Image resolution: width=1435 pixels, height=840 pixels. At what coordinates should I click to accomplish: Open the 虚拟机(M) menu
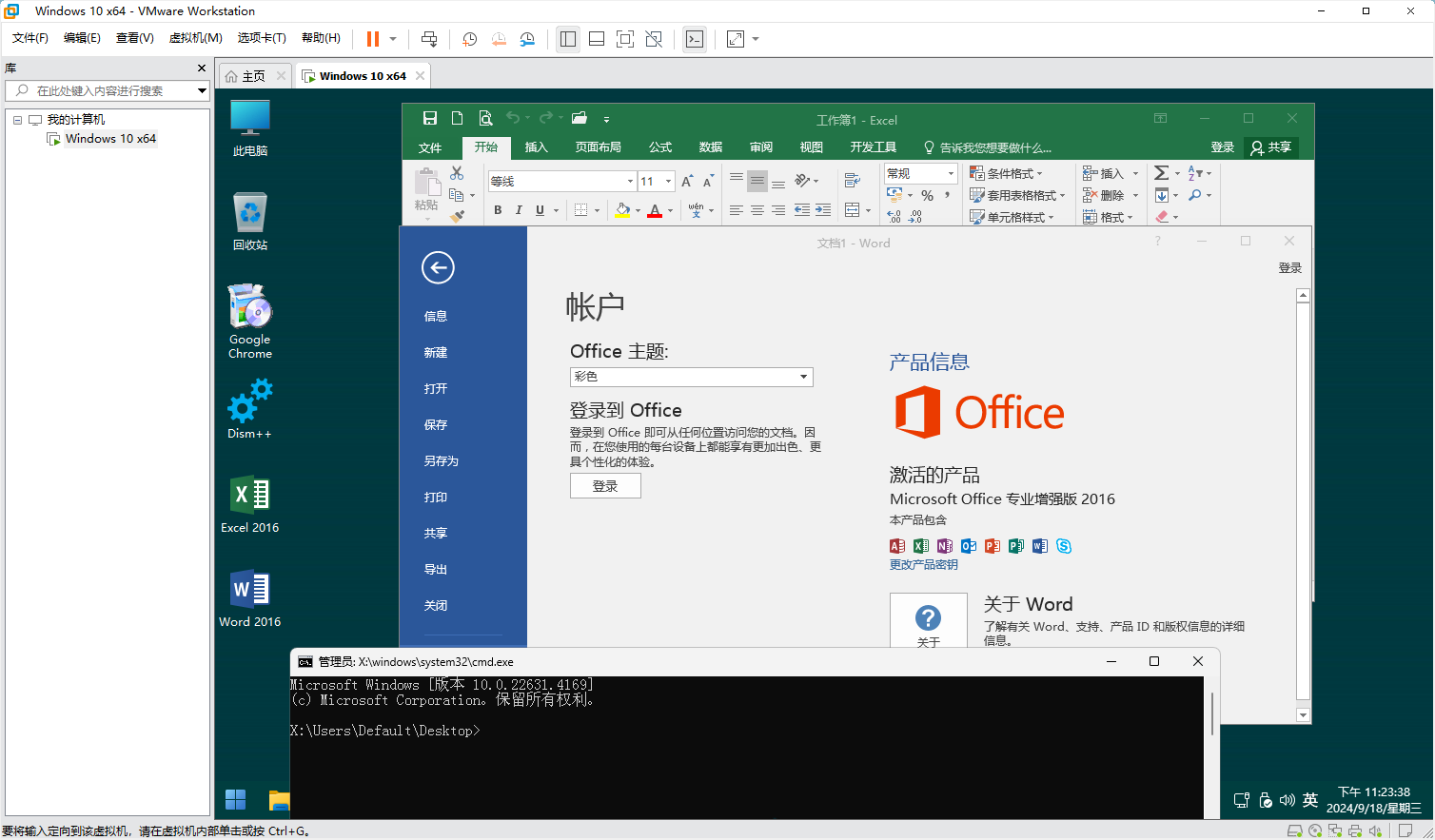195,38
